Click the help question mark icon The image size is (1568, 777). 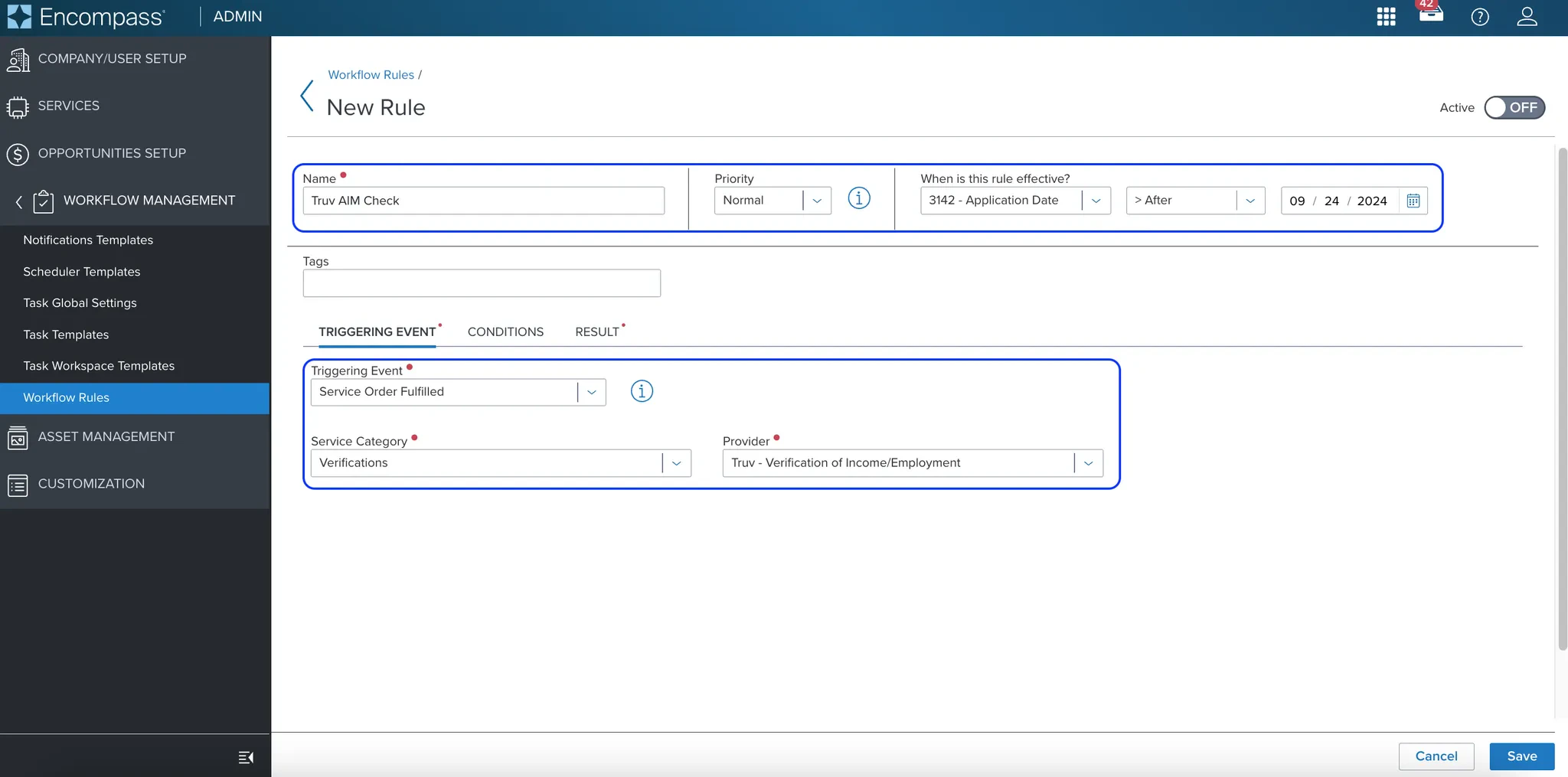[x=1480, y=17]
